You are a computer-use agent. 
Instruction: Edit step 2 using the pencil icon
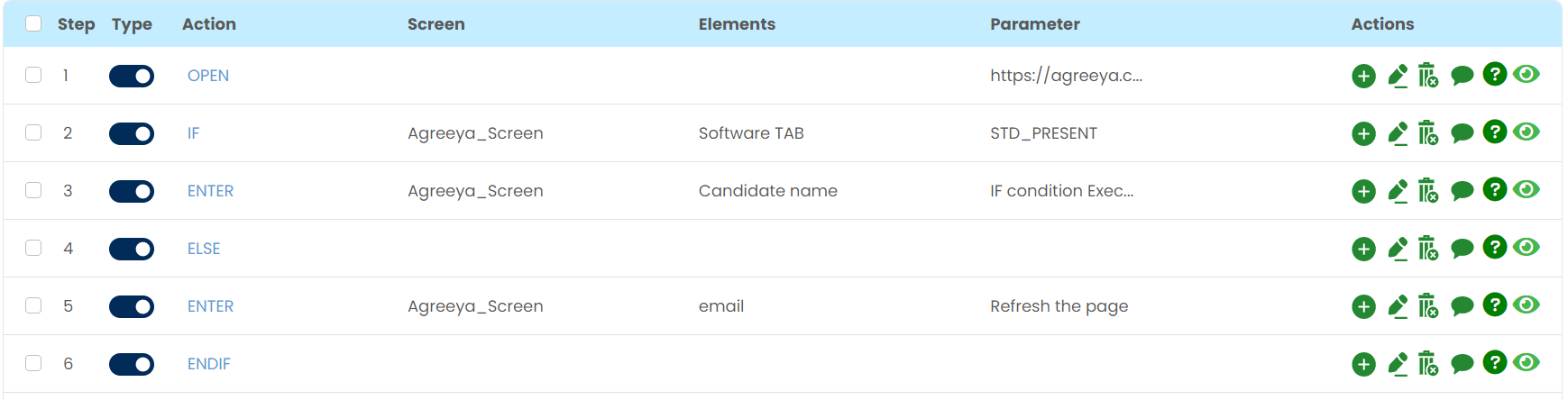click(1398, 133)
